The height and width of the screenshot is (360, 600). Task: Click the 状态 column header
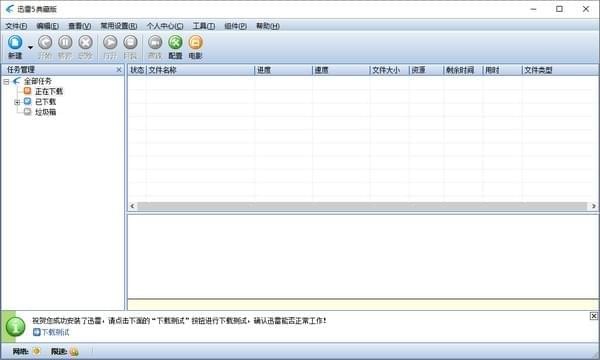point(137,70)
